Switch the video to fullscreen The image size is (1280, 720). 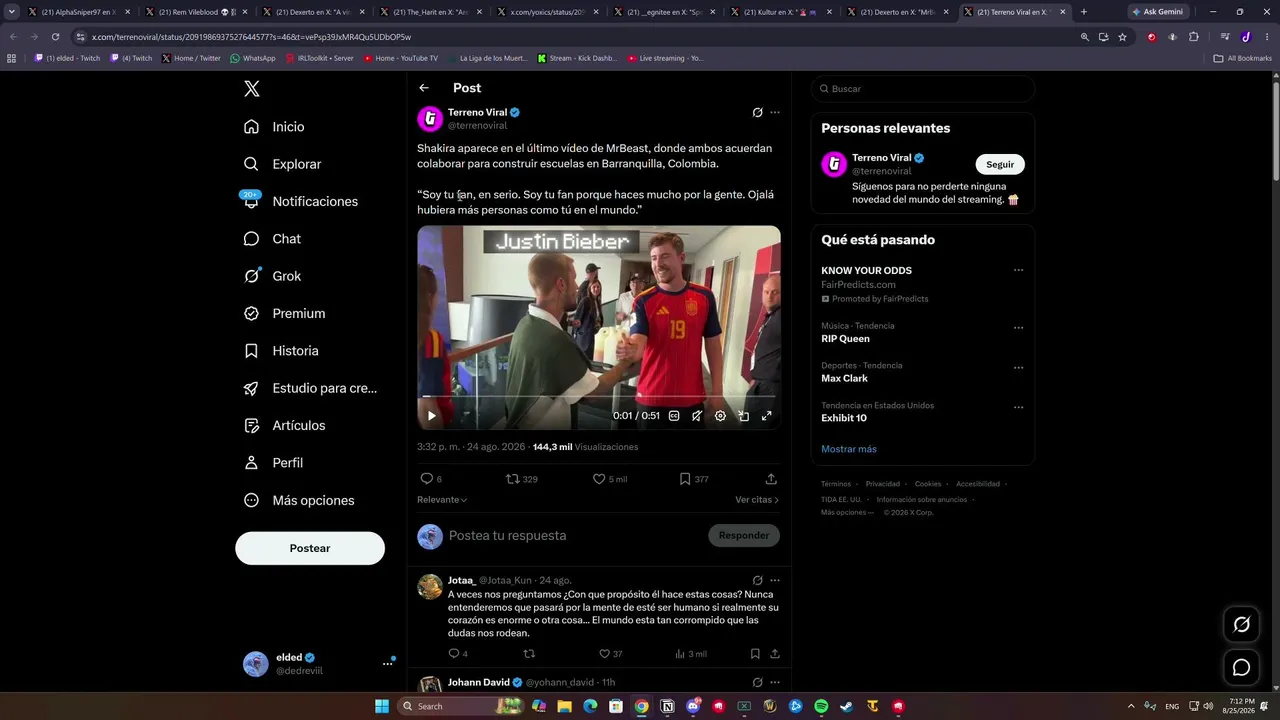pos(766,416)
